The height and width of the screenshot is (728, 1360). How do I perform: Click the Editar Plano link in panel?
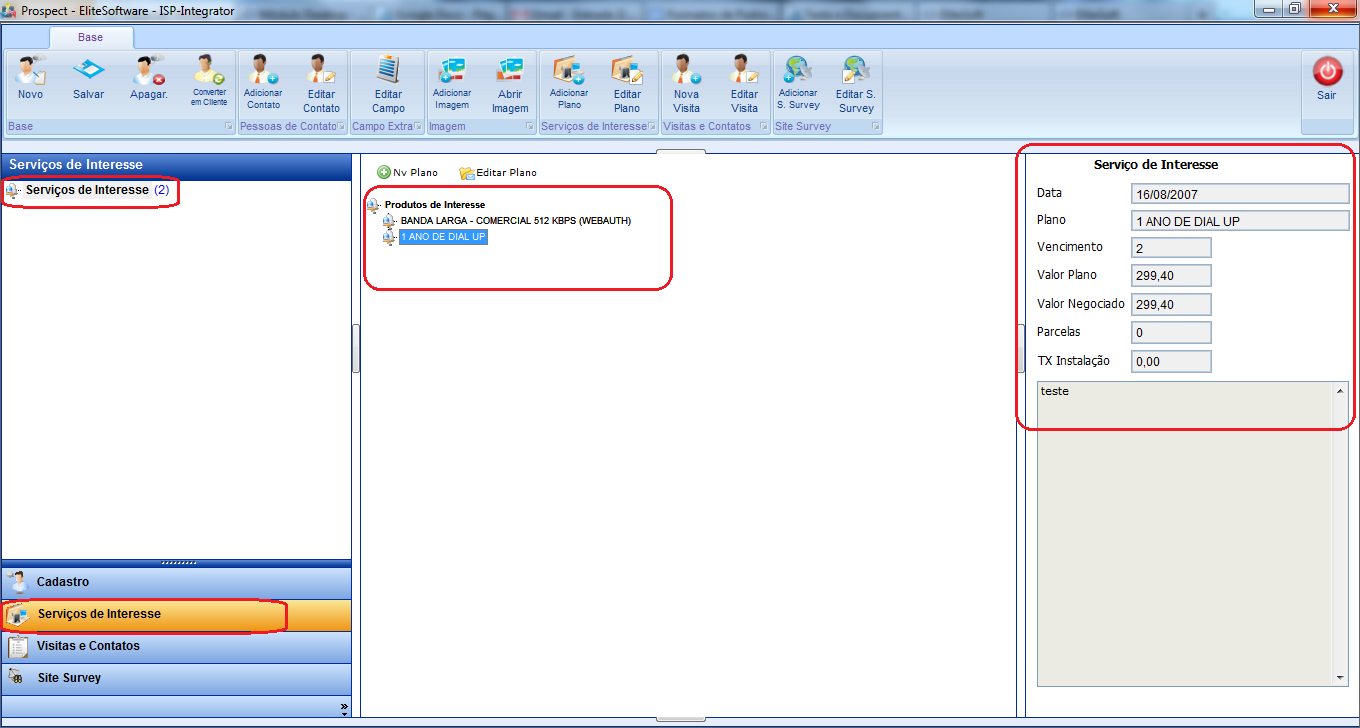pos(497,172)
